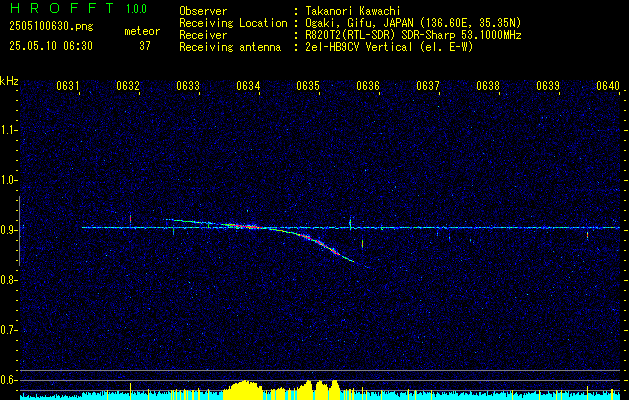Click the gray vertical range bar beside the 0.9 label
This screenshot has width=629, height=400.
coord(19,231)
